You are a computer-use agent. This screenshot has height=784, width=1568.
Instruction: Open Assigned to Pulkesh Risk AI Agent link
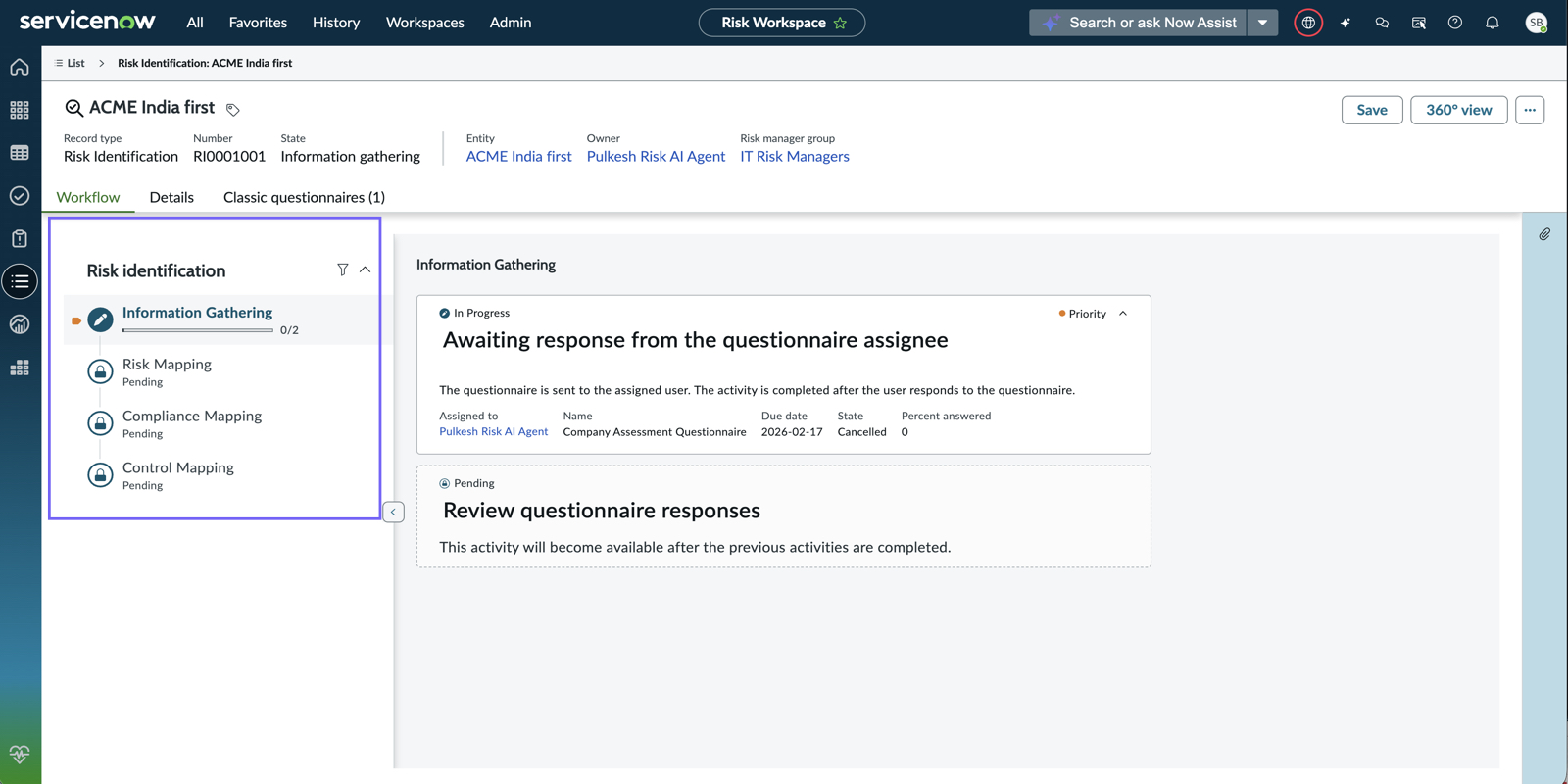point(493,432)
